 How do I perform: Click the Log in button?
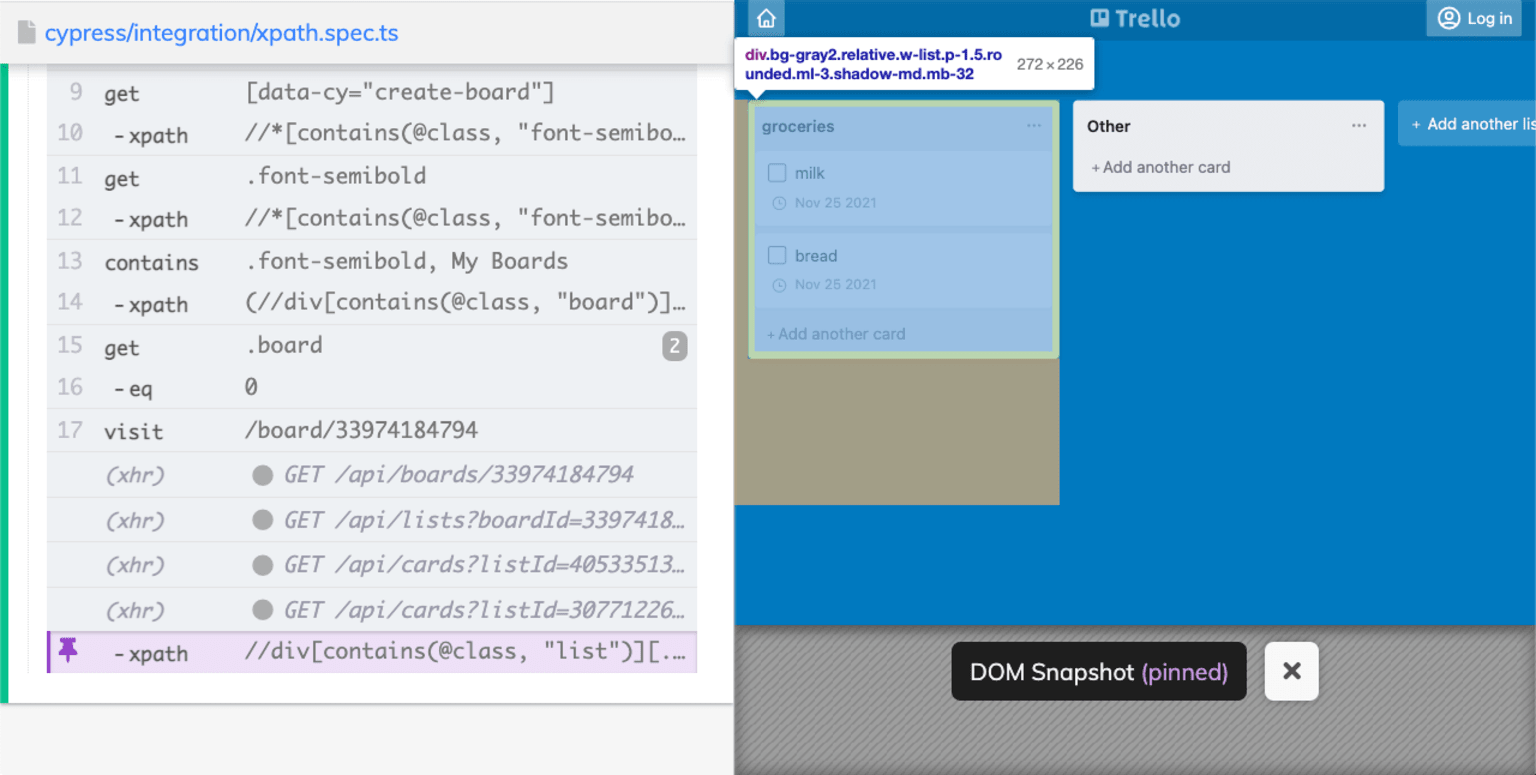(1473, 17)
